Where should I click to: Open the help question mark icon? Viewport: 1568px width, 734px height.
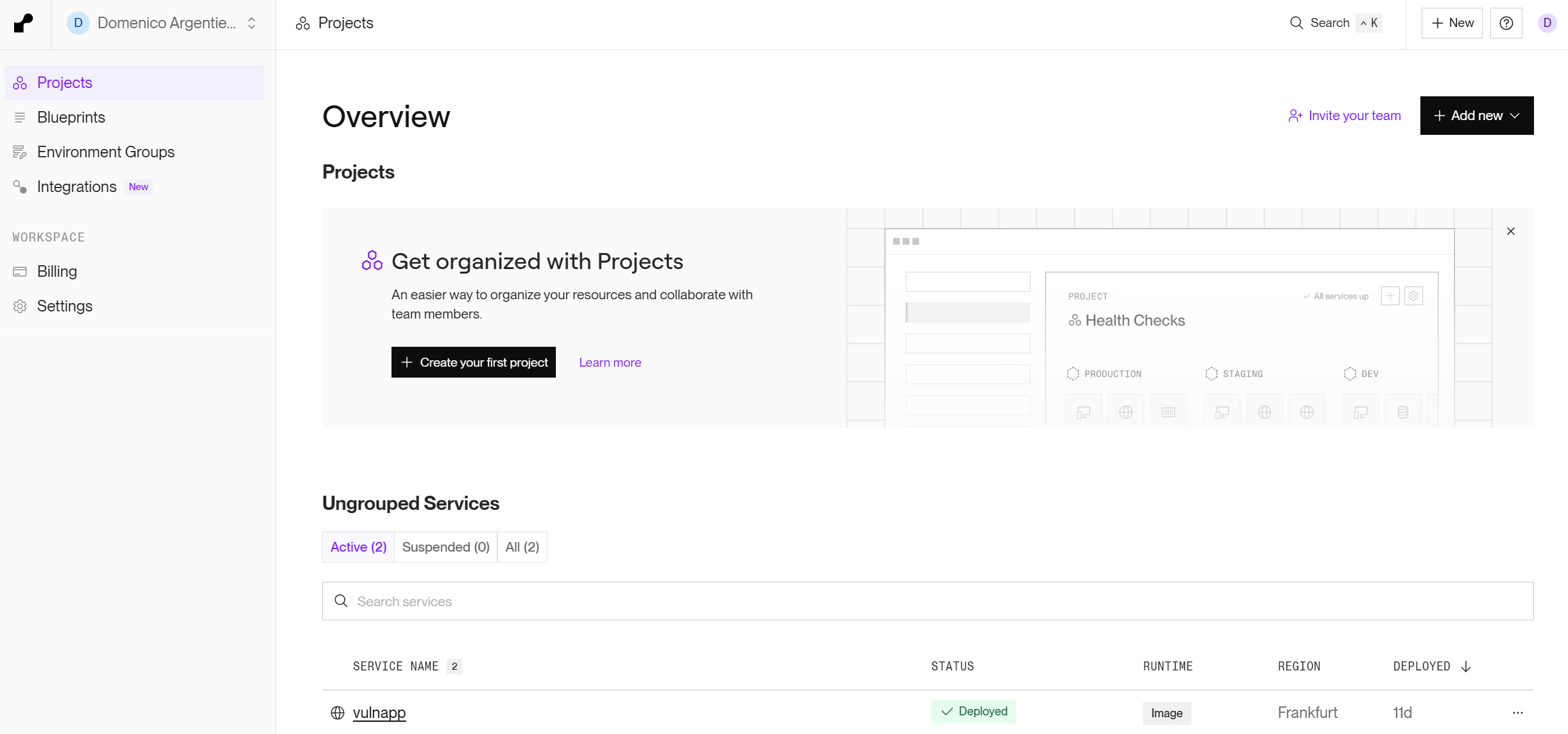pyautogui.click(x=1506, y=23)
